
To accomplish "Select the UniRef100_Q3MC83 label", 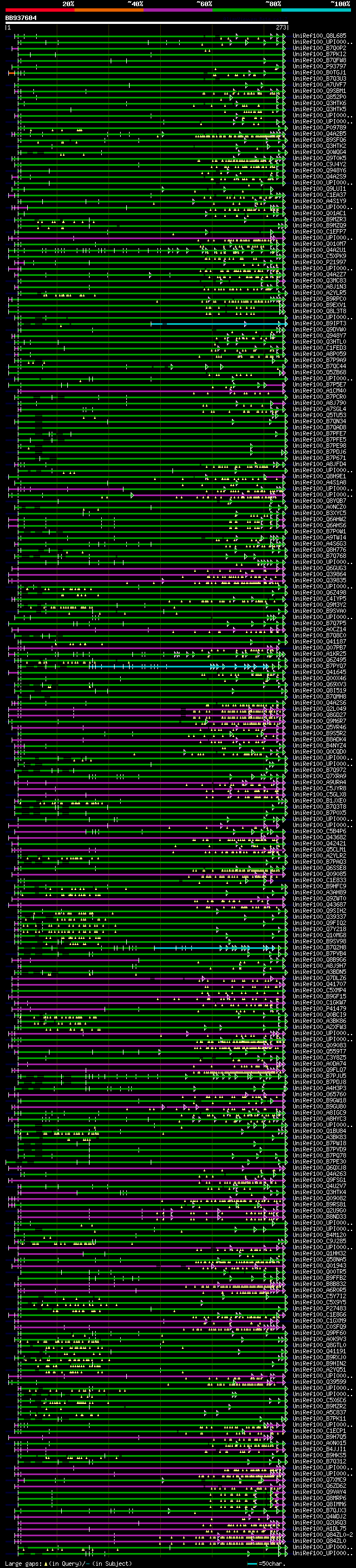I will (319, 280).
